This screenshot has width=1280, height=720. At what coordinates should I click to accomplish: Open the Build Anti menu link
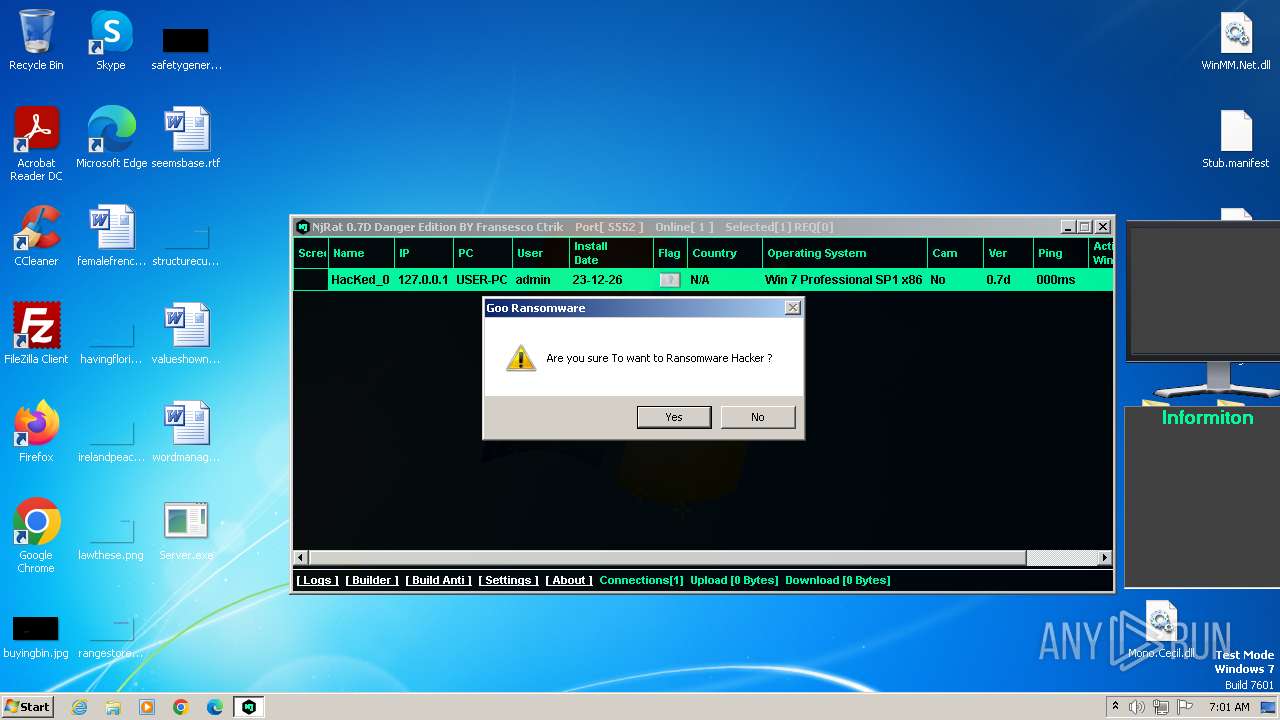pos(439,580)
